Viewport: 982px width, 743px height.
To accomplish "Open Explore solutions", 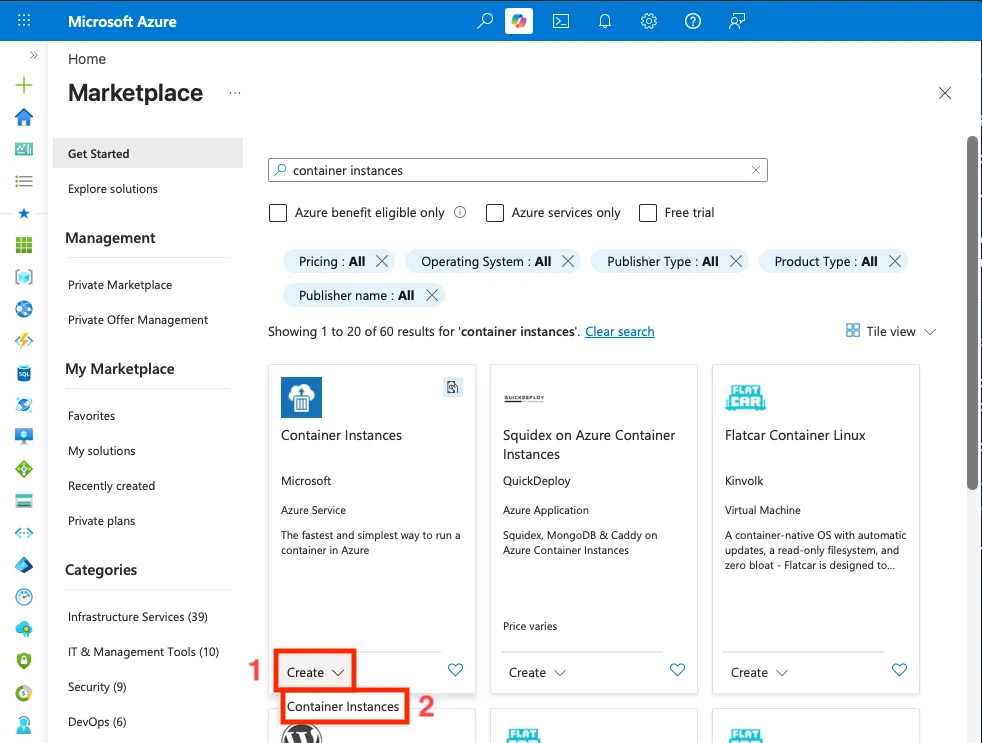I will [x=113, y=189].
